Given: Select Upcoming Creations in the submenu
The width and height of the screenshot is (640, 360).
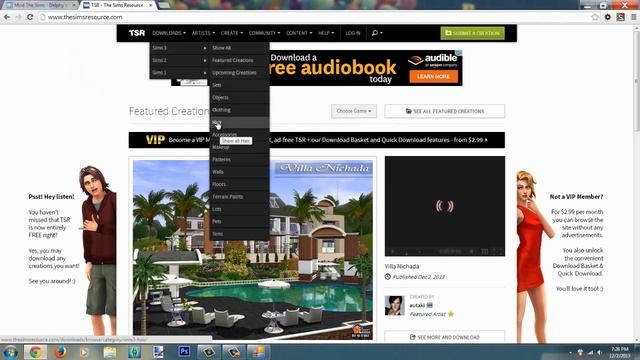Looking at the screenshot, I should 240,73.
